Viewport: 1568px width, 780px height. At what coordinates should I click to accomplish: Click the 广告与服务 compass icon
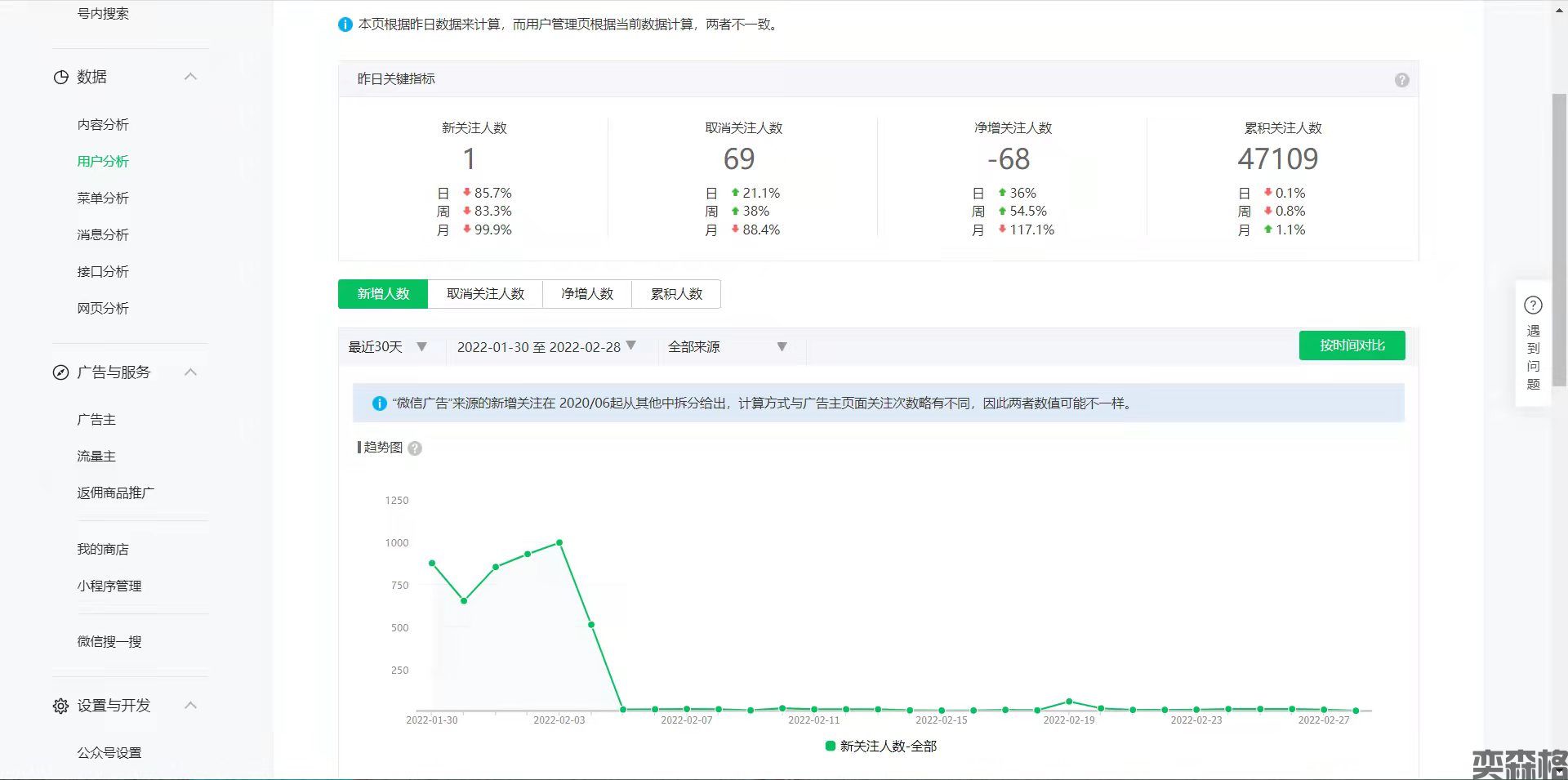click(60, 373)
